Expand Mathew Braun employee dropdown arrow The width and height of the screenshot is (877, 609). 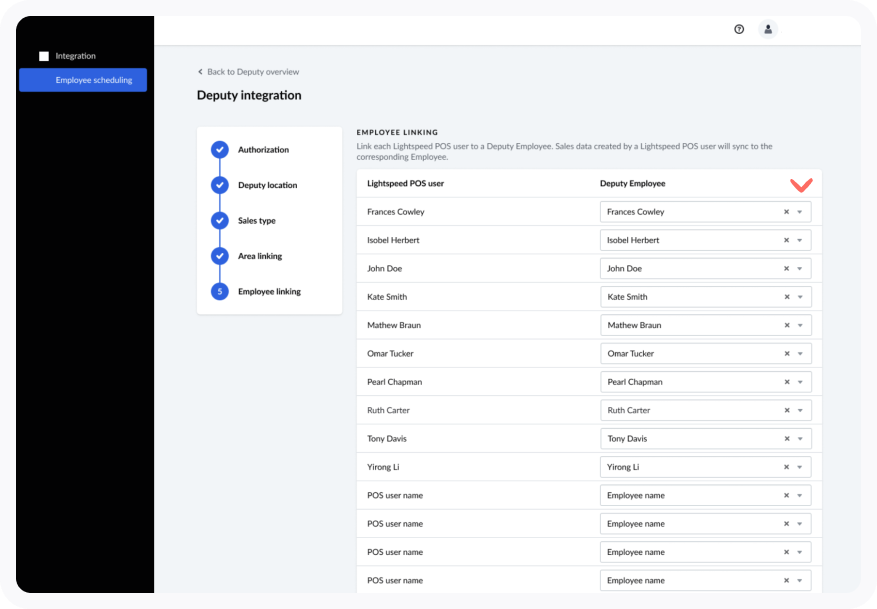click(800, 325)
